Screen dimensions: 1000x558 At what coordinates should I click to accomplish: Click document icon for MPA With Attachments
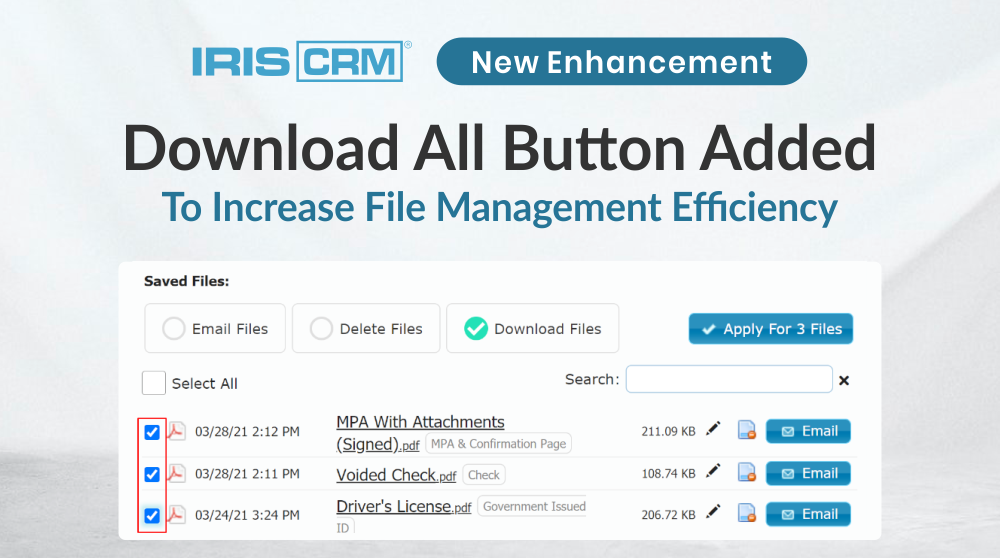[x=746, y=430]
